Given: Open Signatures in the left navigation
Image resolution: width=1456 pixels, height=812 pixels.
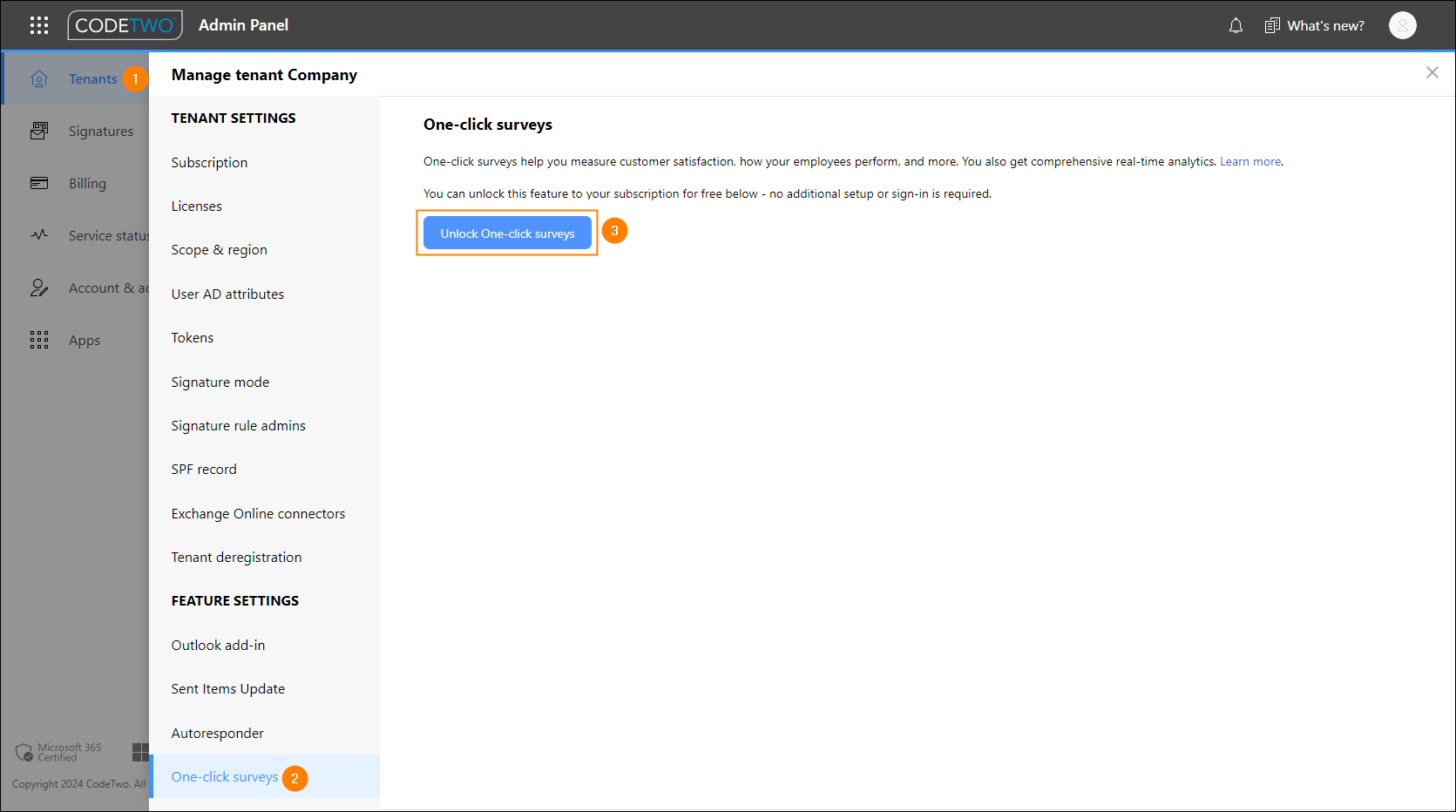Looking at the screenshot, I should point(101,131).
